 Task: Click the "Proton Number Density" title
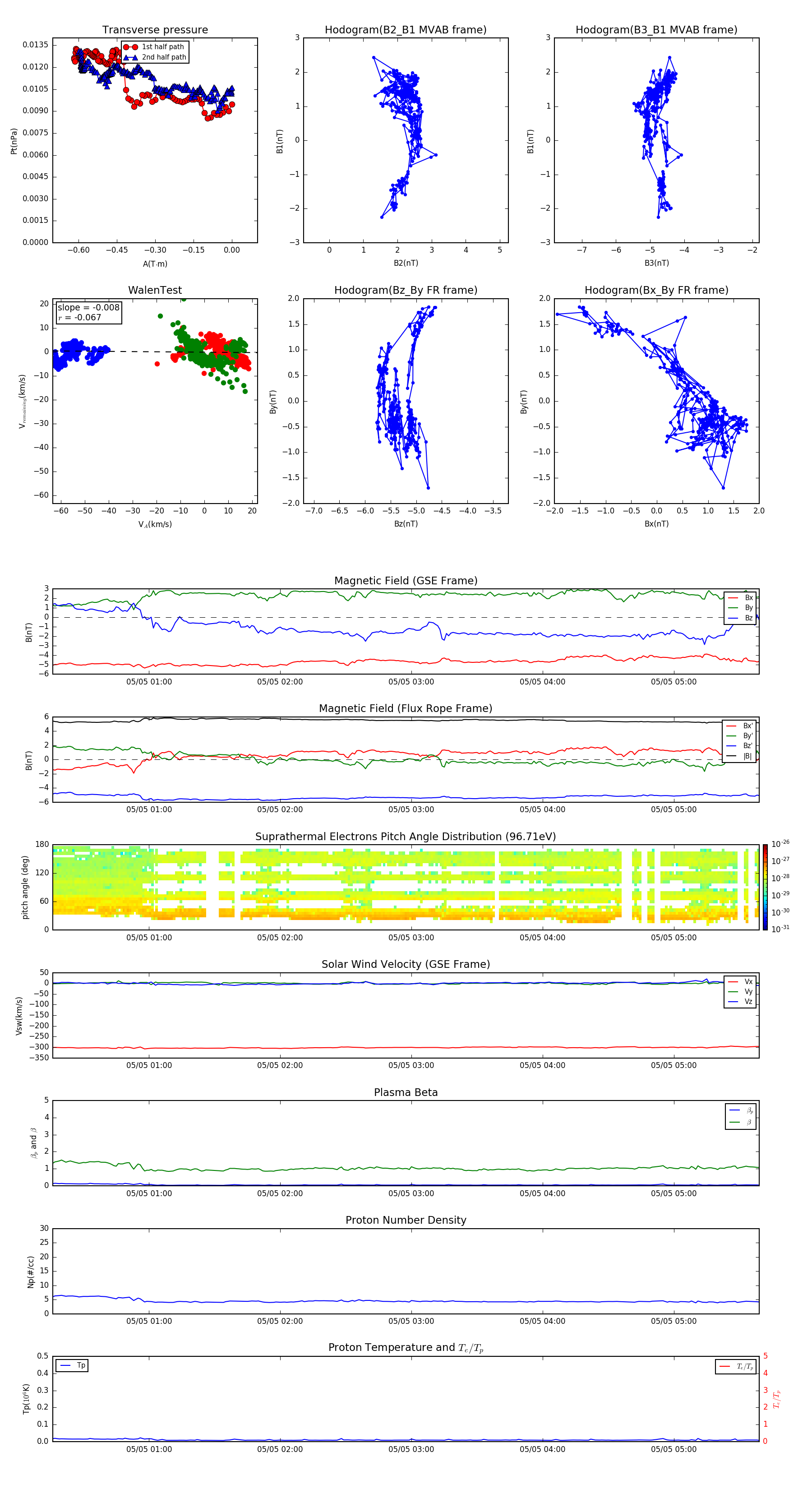[406, 1220]
